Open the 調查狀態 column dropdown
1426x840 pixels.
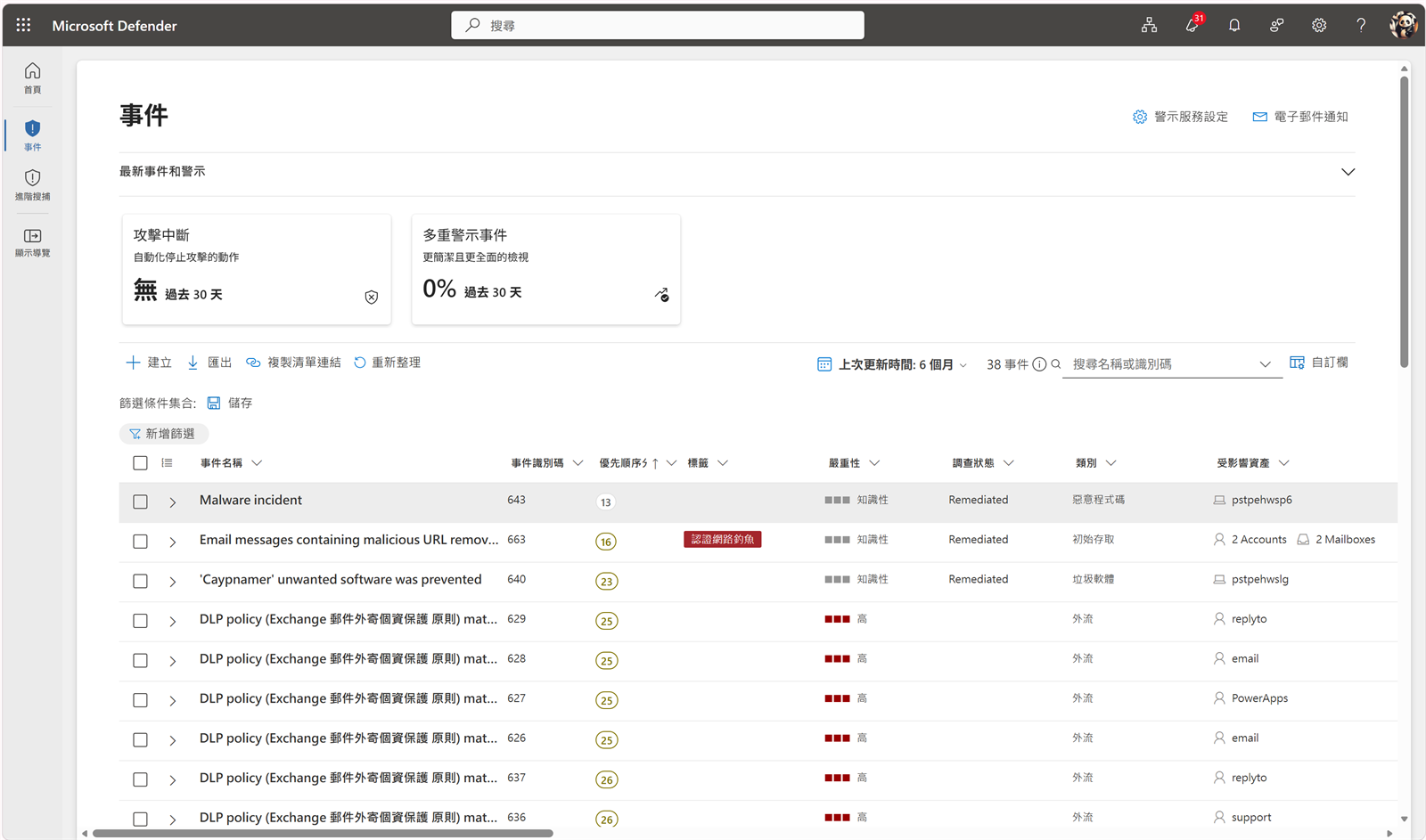coord(1009,463)
